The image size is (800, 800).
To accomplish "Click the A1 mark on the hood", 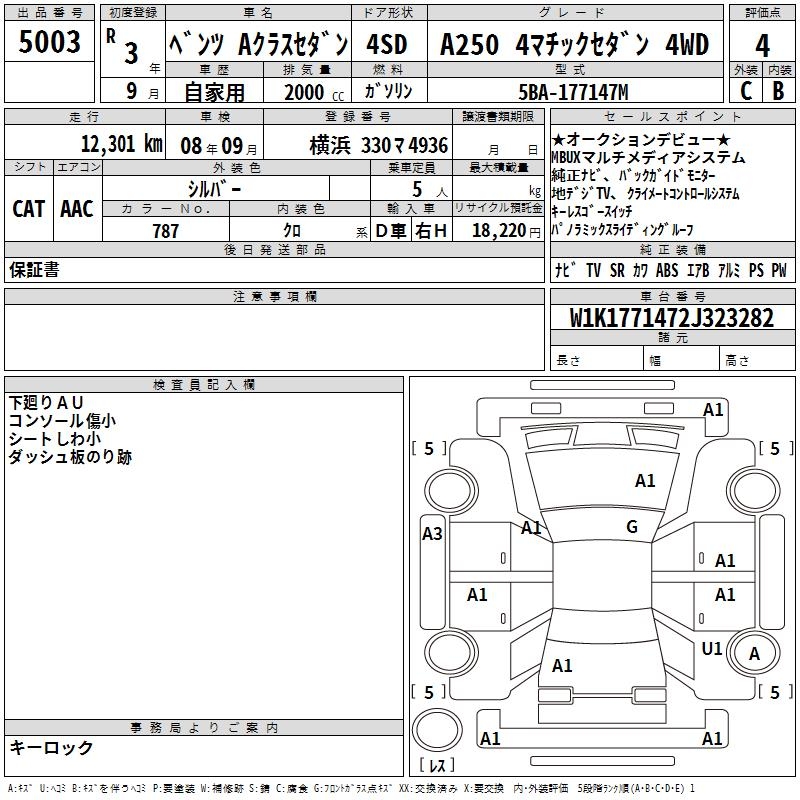I will coord(645,481).
